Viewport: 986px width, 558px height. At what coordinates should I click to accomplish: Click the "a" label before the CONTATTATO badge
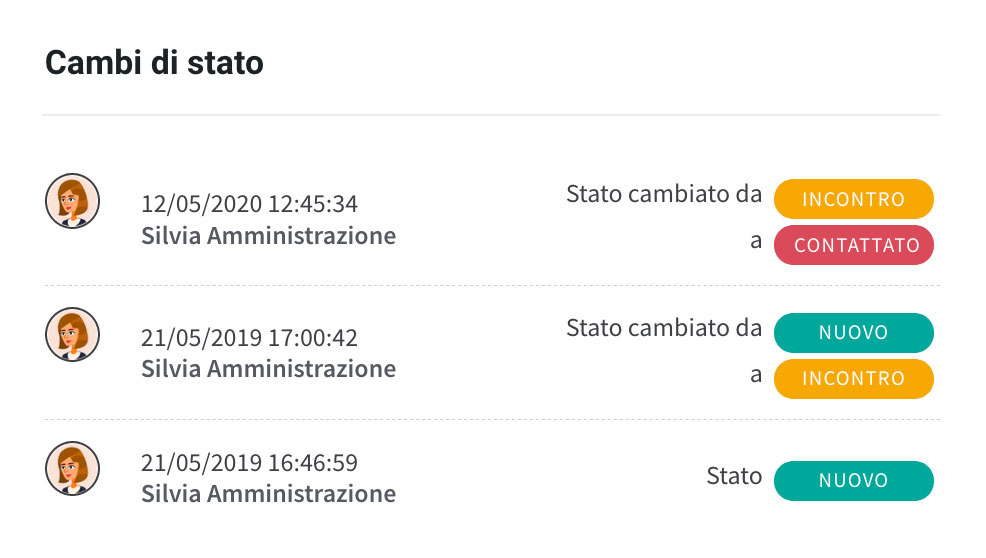[x=756, y=241]
